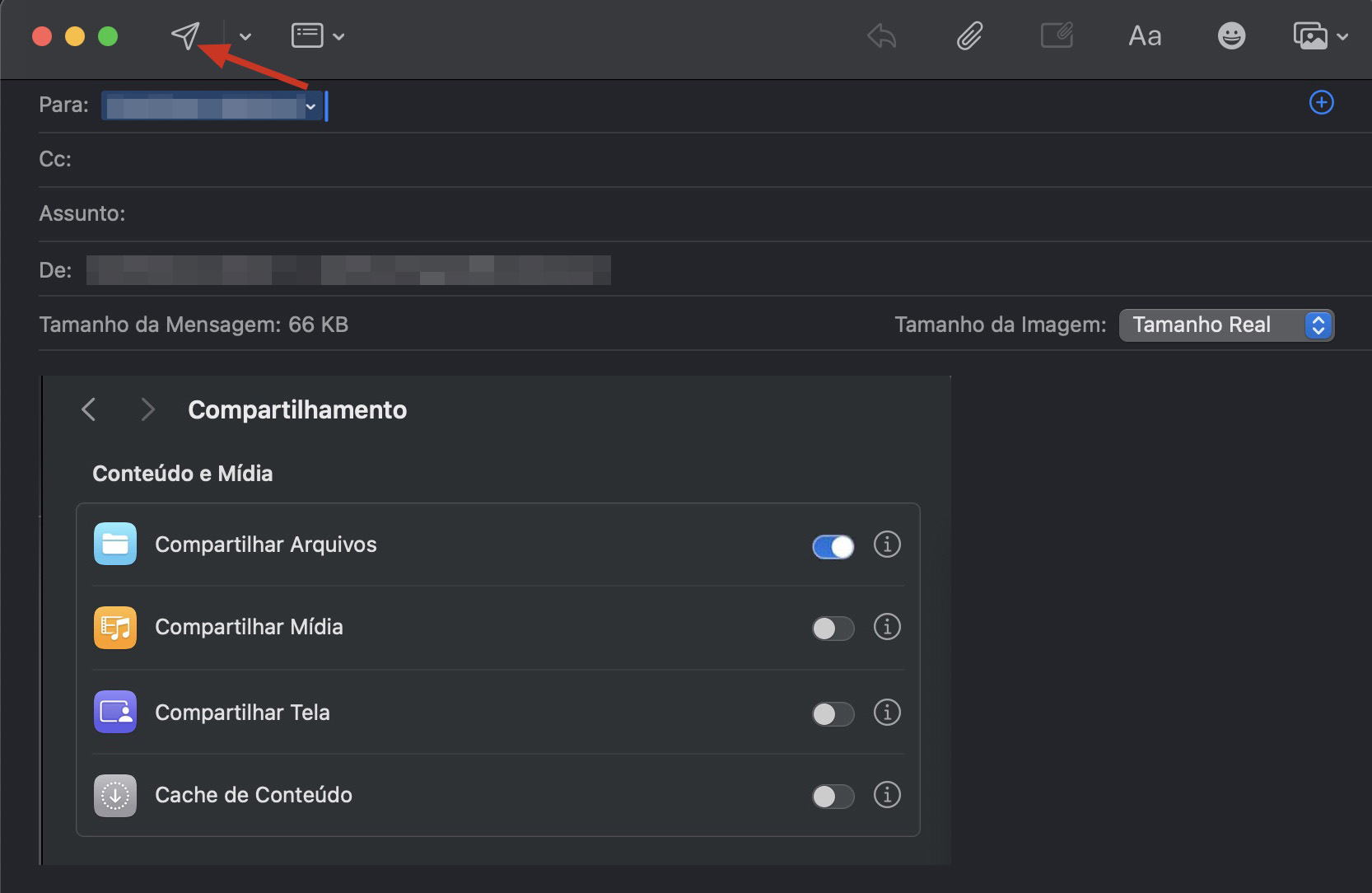Screen dimensions: 1372x893
Task: Click the Markup icon in the toolbar
Action: click(1057, 35)
